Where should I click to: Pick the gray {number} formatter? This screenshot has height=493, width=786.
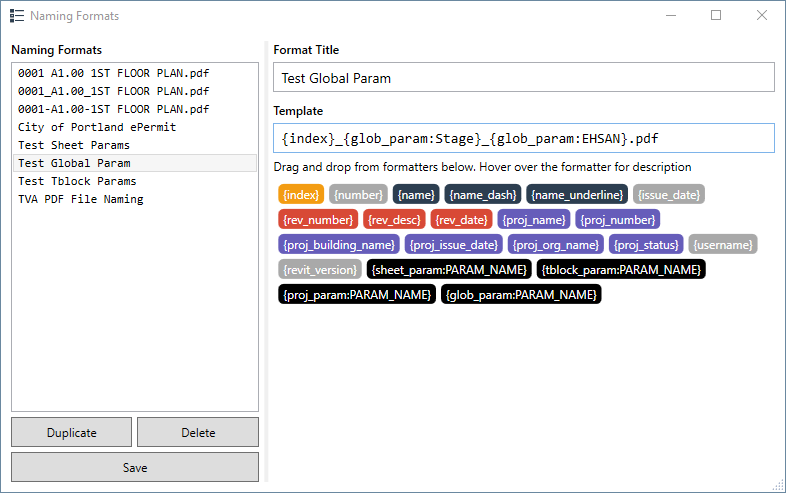coord(358,195)
